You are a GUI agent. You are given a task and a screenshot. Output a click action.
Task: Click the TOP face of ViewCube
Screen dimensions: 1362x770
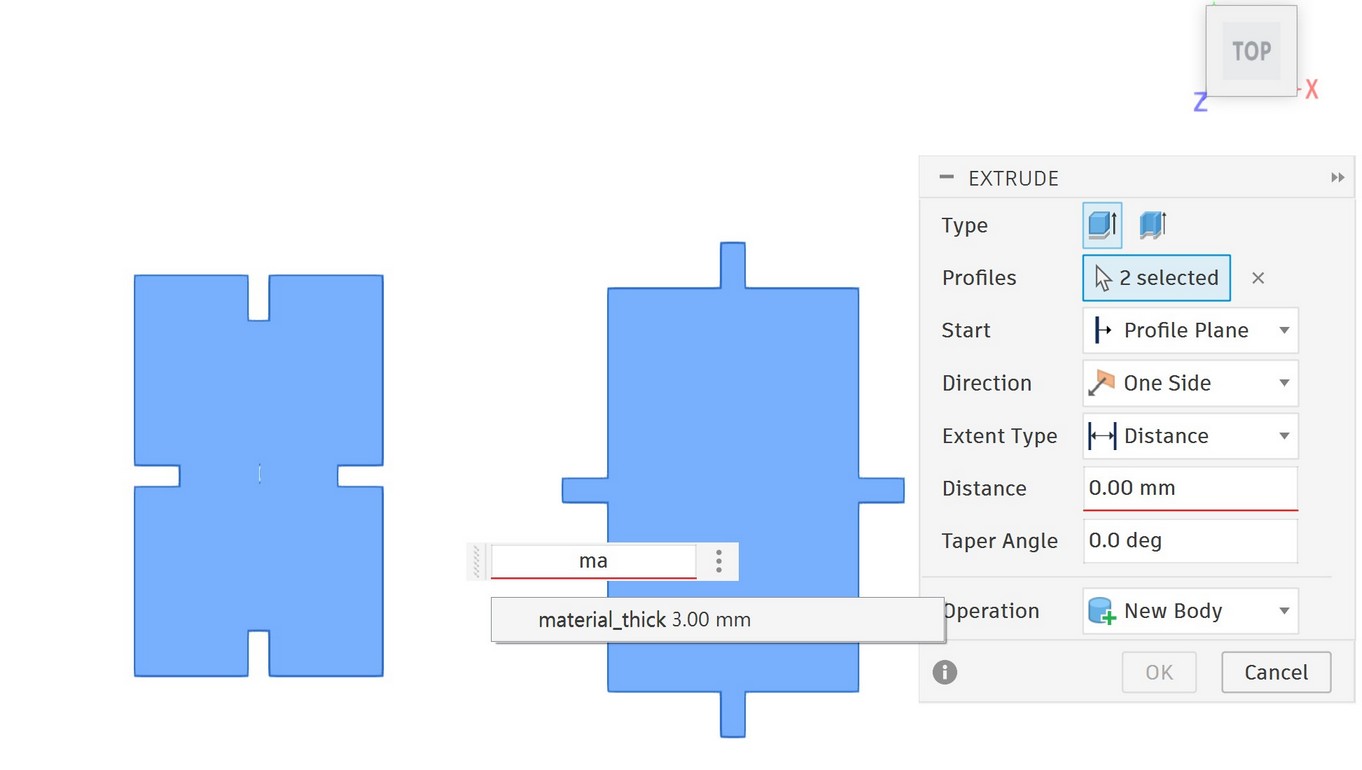point(1251,51)
